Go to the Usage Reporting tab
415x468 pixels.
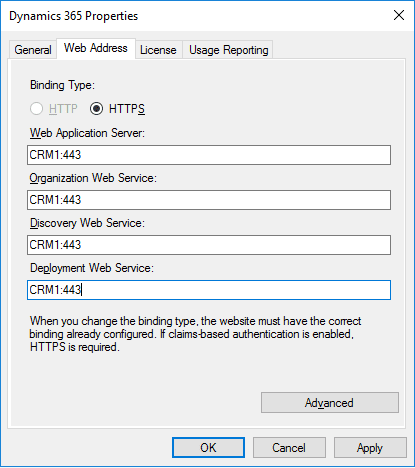(x=228, y=50)
